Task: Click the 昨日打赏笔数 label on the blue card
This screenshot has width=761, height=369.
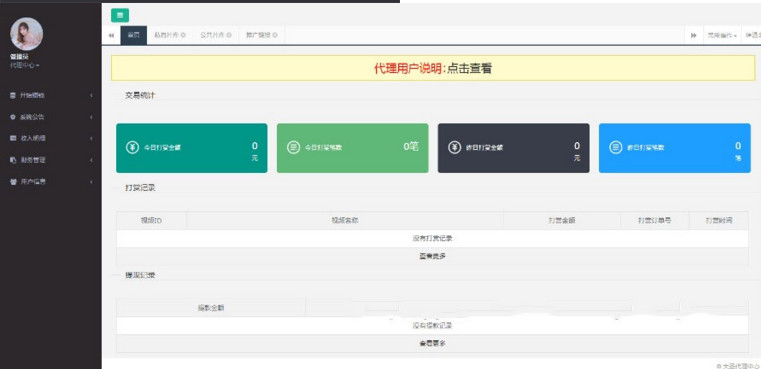Action: 645,148
